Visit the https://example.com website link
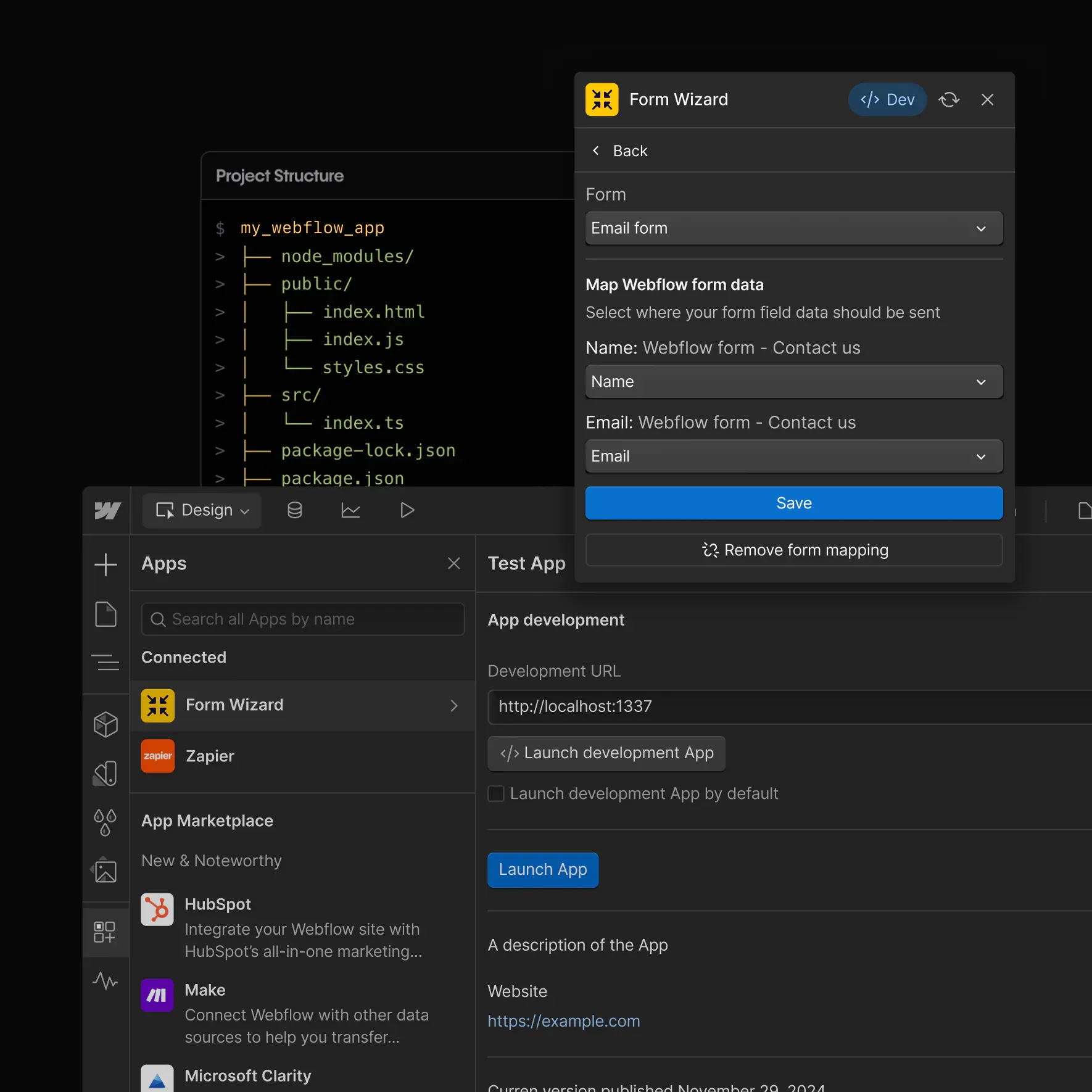 point(563,1021)
